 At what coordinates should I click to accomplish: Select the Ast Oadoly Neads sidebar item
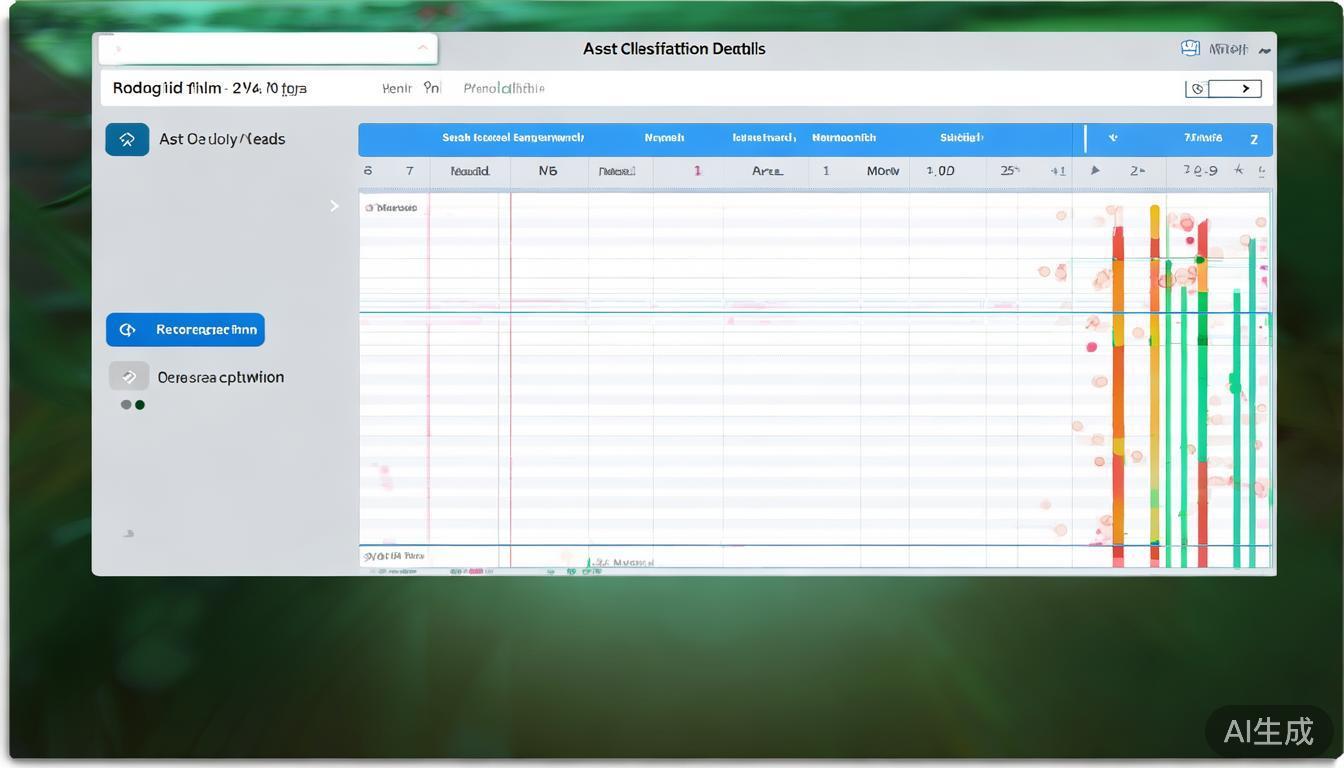222,140
